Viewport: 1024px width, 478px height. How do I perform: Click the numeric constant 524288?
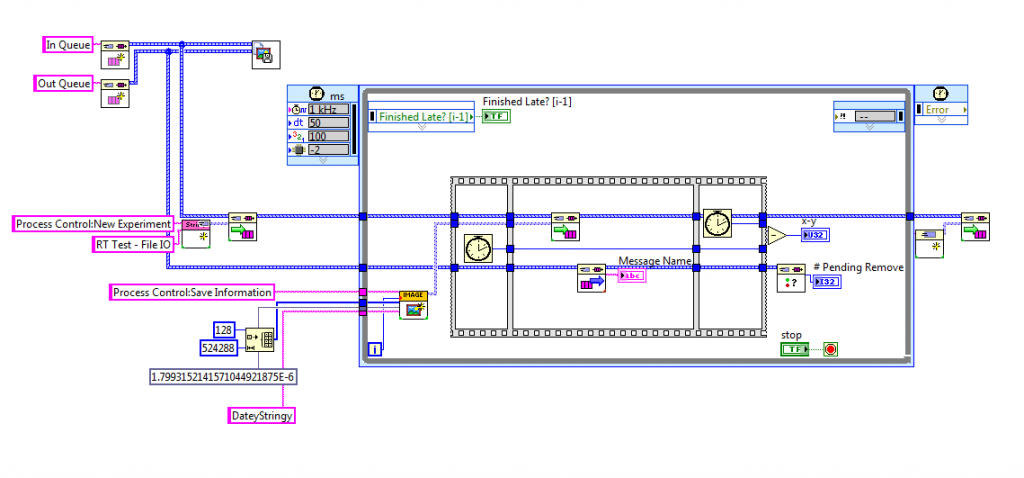click(x=218, y=348)
